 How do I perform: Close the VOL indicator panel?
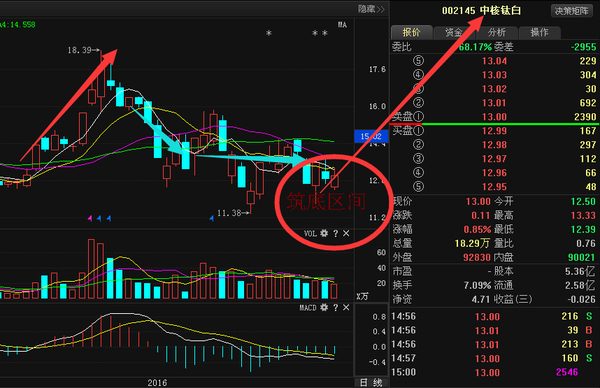[346, 233]
